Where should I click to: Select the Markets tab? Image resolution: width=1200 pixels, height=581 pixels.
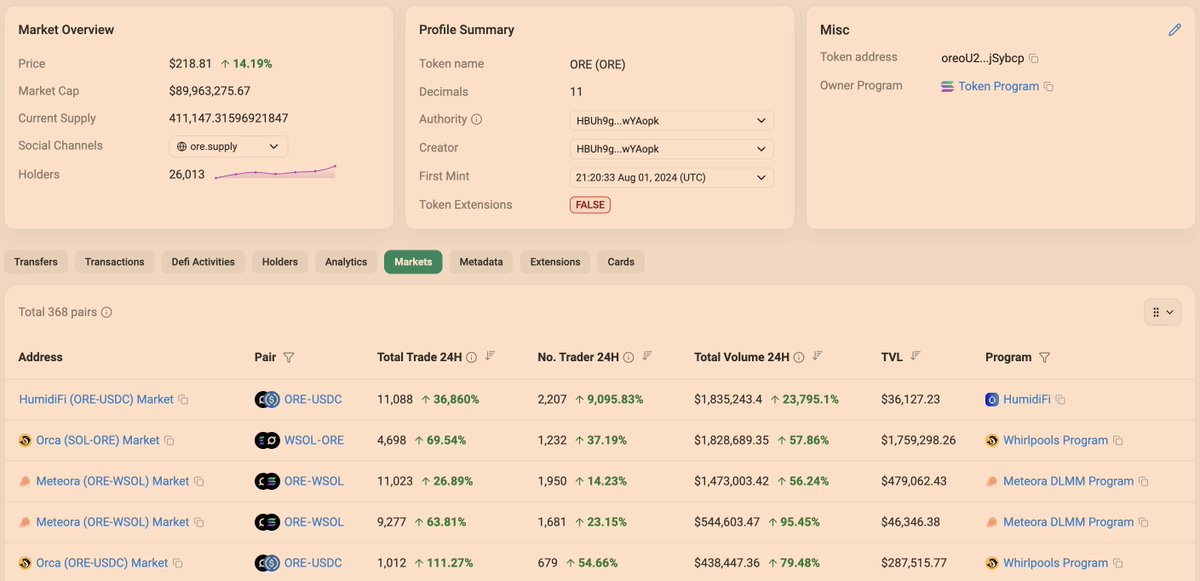tap(413, 262)
